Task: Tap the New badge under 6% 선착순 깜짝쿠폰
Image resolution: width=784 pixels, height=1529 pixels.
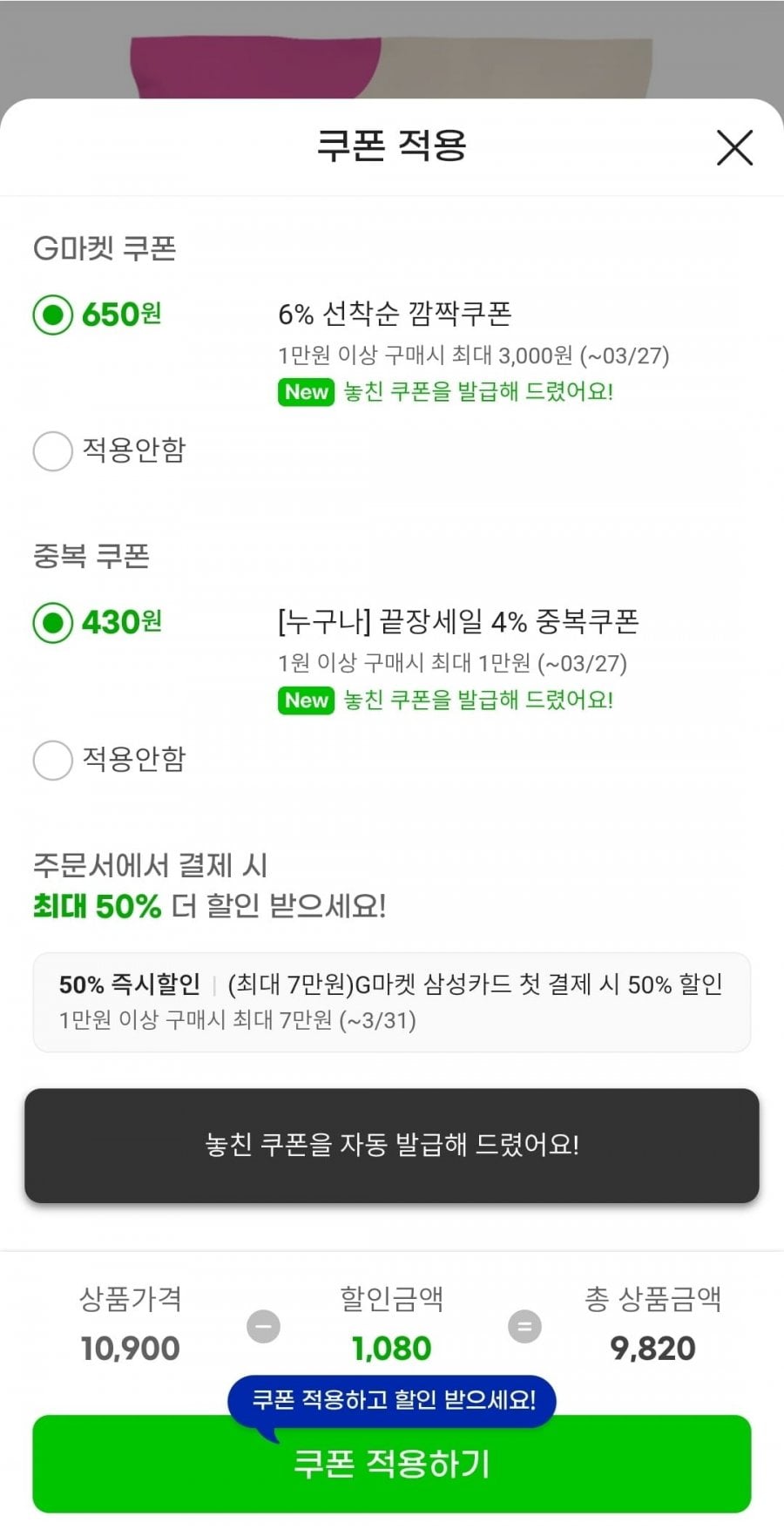Action: point(306,392)
